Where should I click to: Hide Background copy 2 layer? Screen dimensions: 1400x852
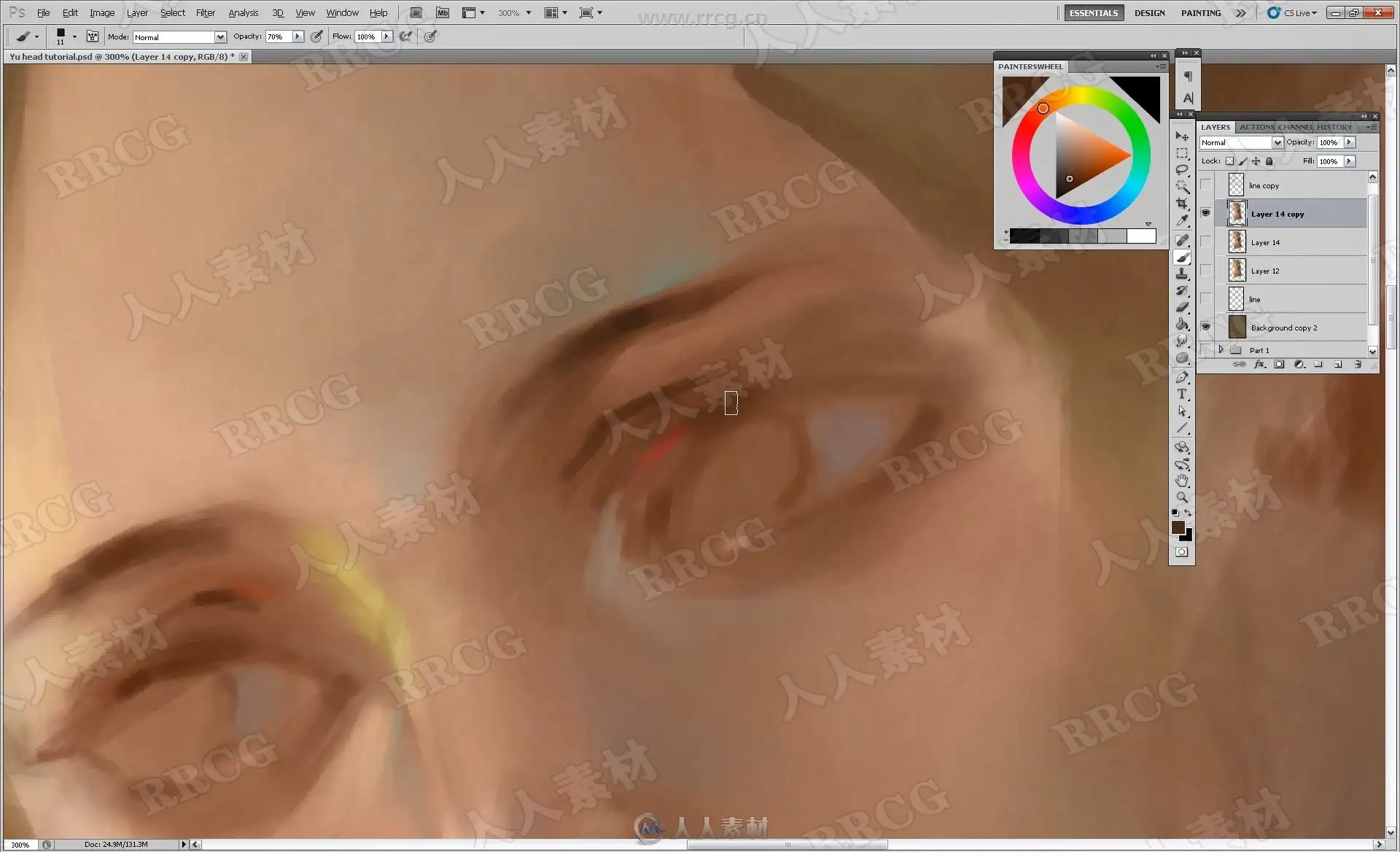(1205, 327)
